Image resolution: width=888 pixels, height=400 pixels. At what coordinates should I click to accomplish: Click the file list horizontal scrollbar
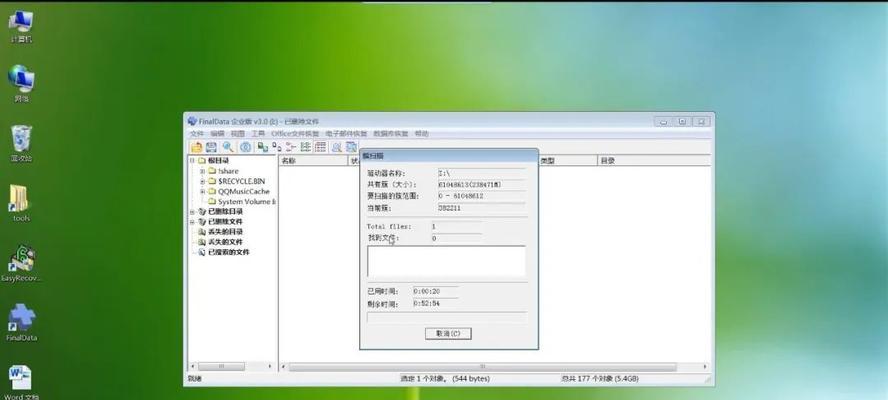pyautogui.click(x=494, y=367)
